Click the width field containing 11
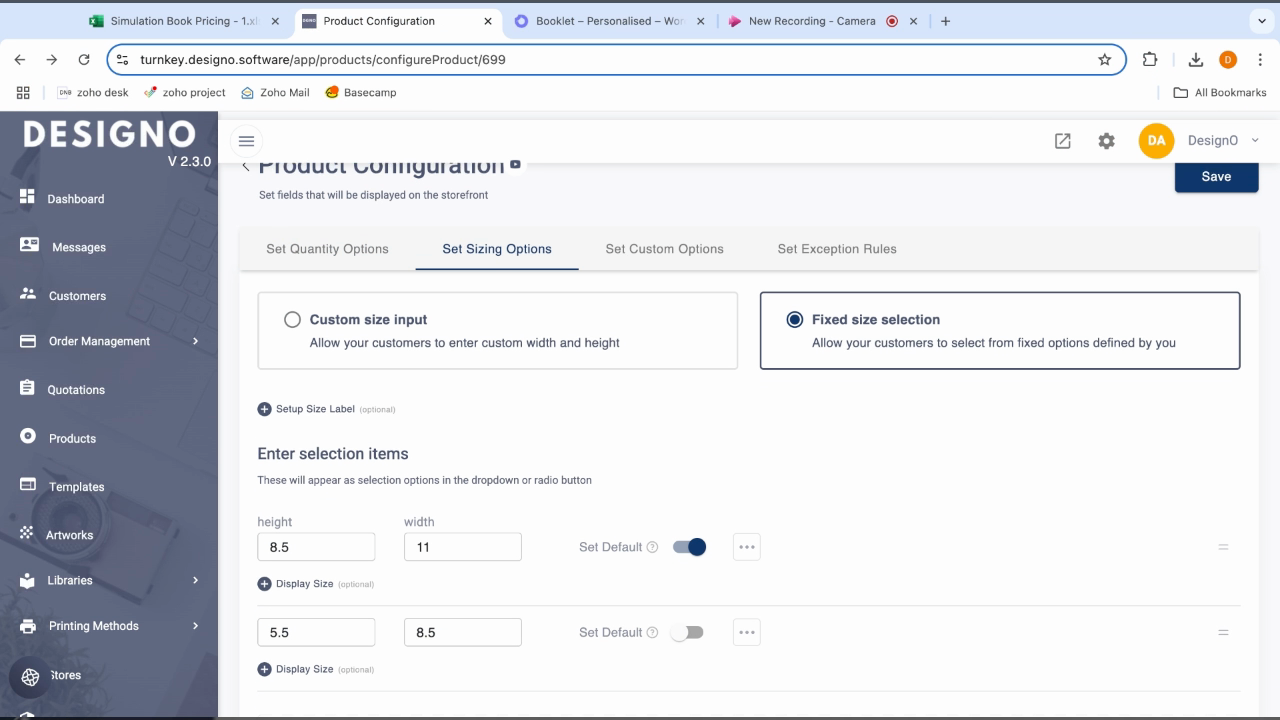Screen dimensions: 1280x720 tap(462, 547)
